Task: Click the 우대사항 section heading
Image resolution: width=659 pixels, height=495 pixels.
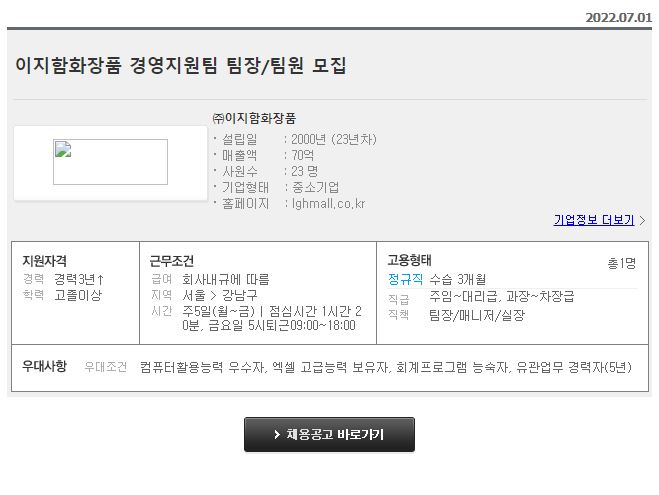Action: coord(45,366)
